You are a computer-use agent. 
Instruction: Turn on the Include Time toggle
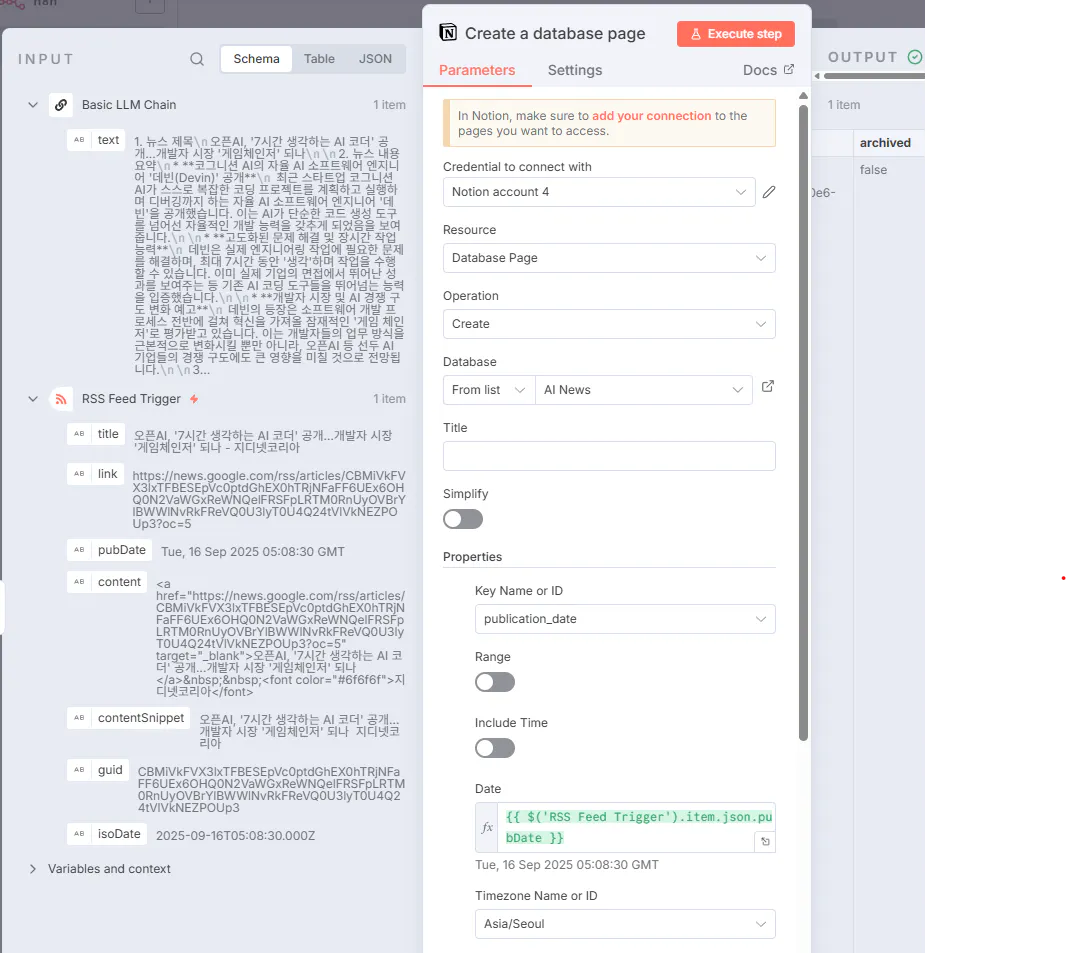495,748
